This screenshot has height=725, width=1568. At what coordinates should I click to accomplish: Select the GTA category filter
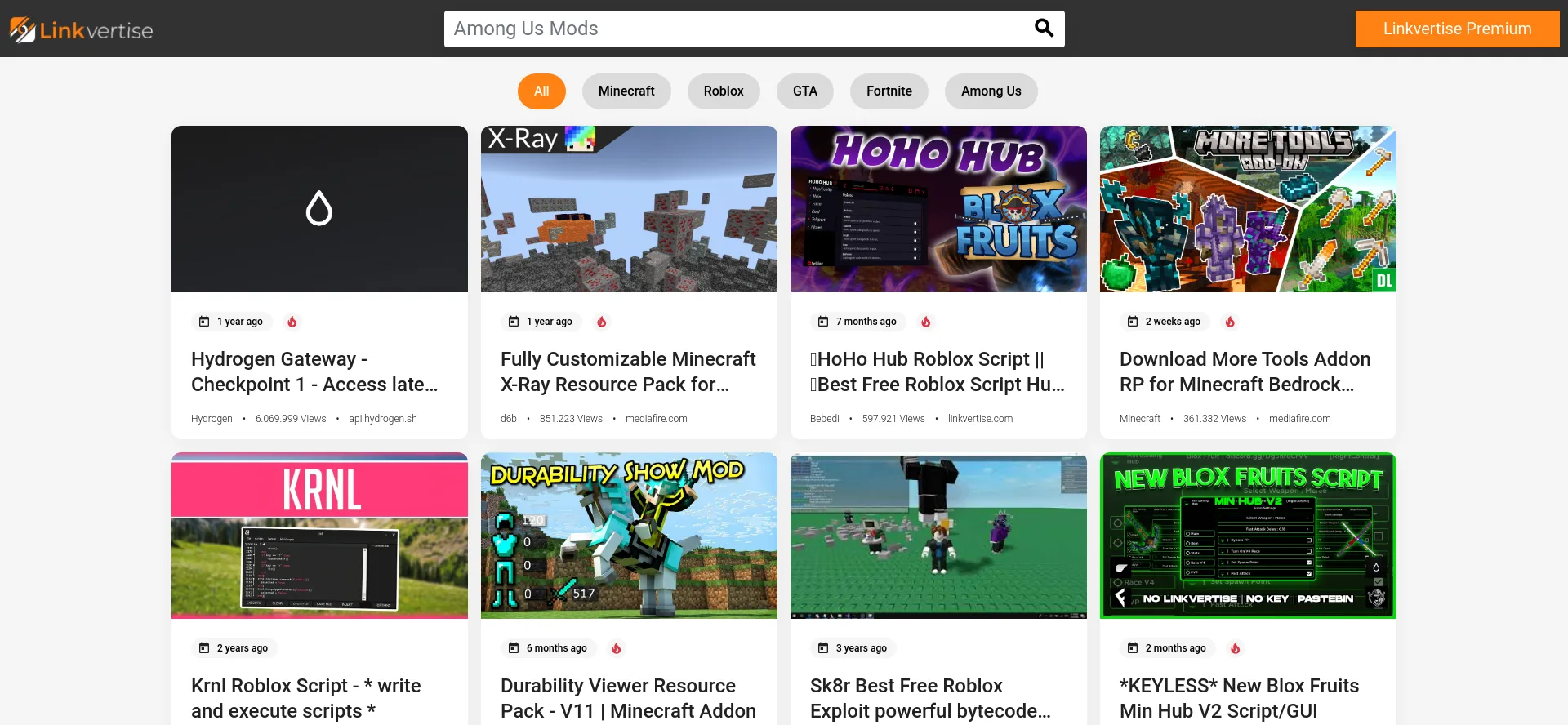coord(805,91)
